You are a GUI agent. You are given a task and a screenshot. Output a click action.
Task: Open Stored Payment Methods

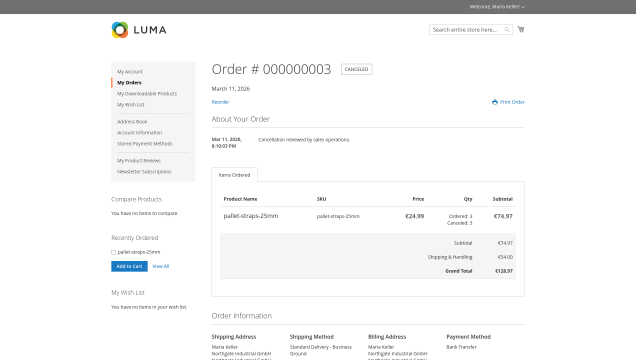[145, 144]
